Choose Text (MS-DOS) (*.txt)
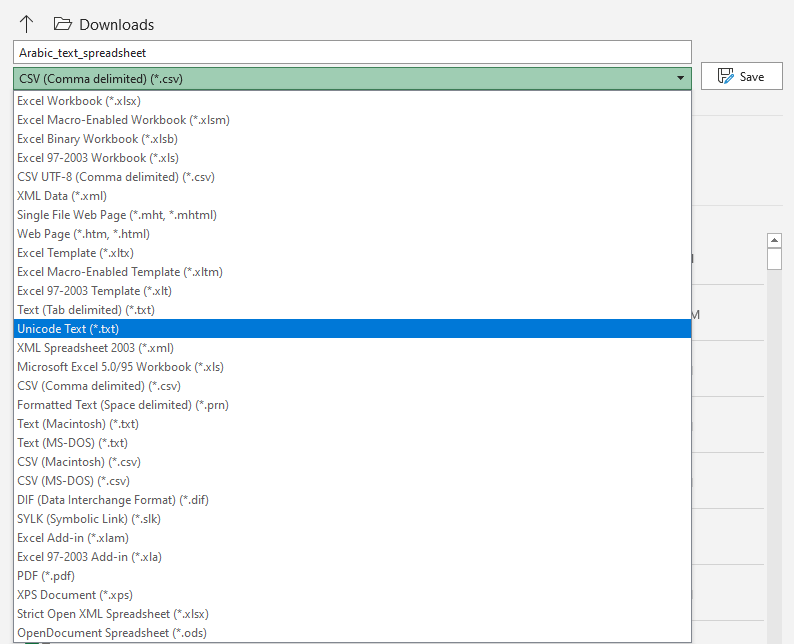The width and height of the screenshot is (794, 644). tap(352, 442)
